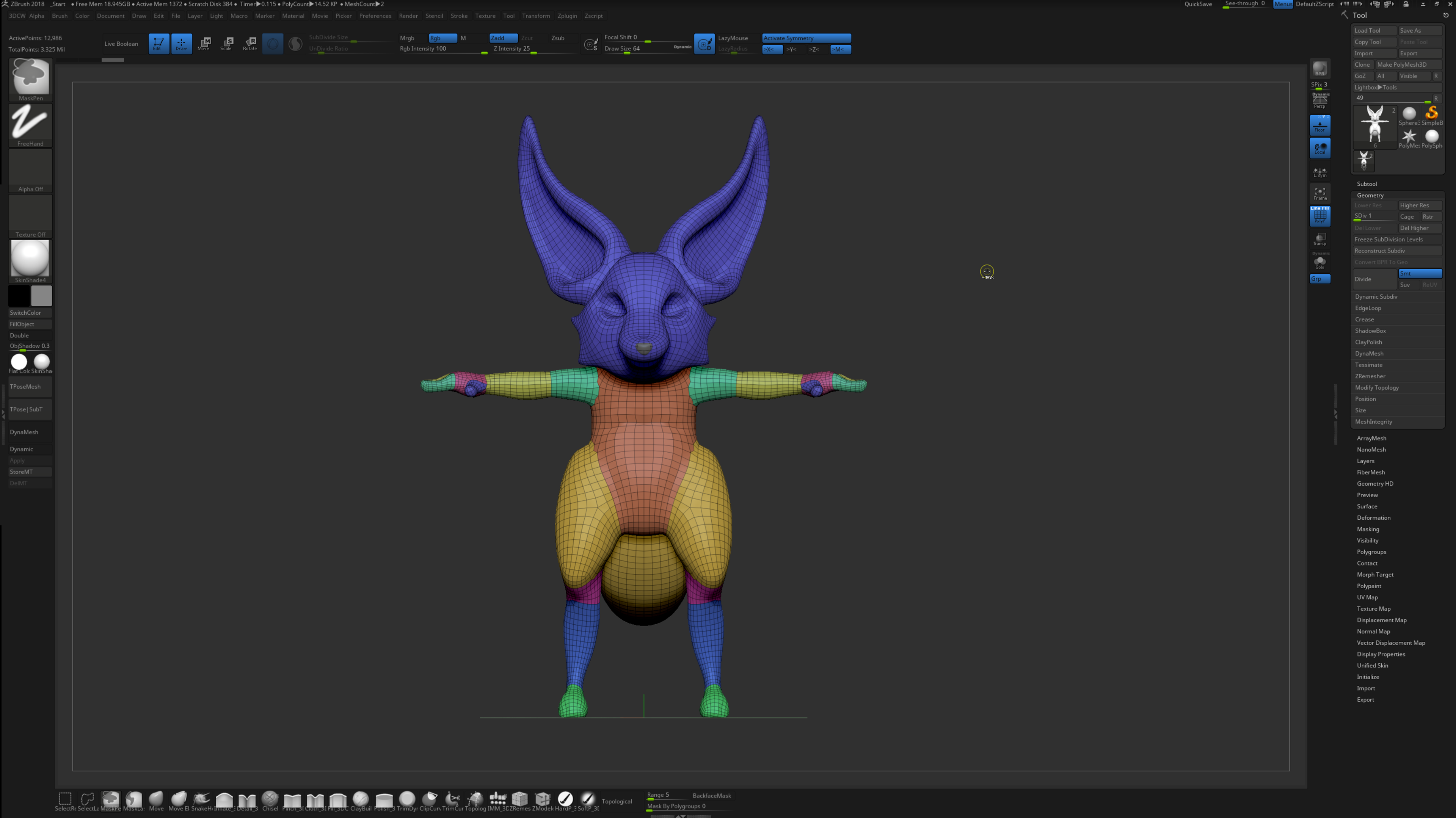This screenshot has height=818, width=1456.
Task: Toggle Smt smoothing on divide
Action: (x=1420, y=273)
